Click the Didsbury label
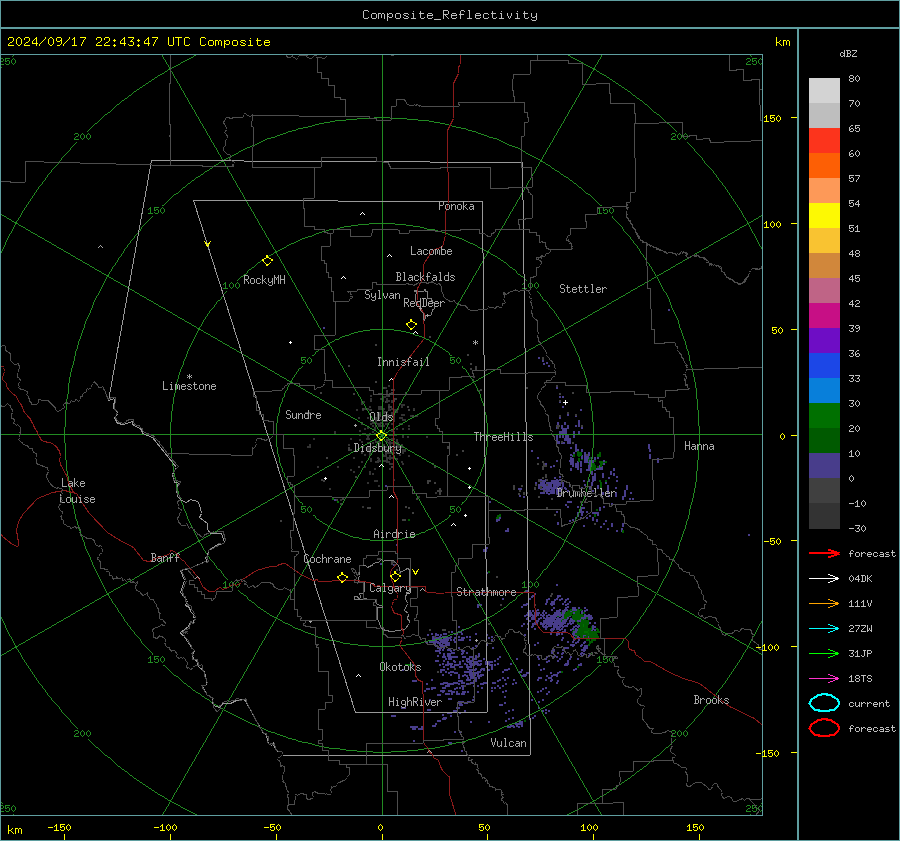 [378, 448]
